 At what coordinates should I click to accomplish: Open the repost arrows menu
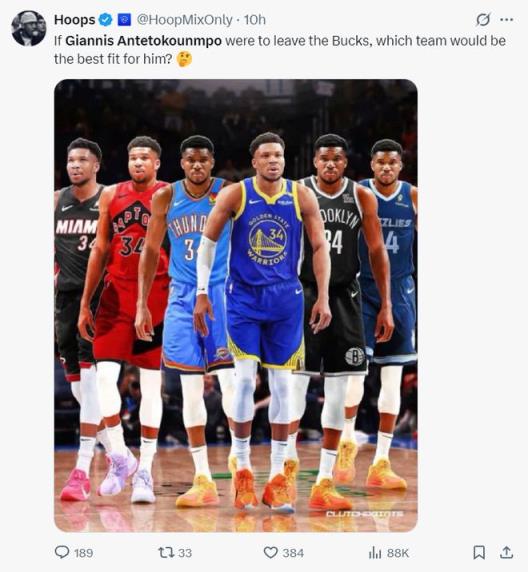[165, 552]
